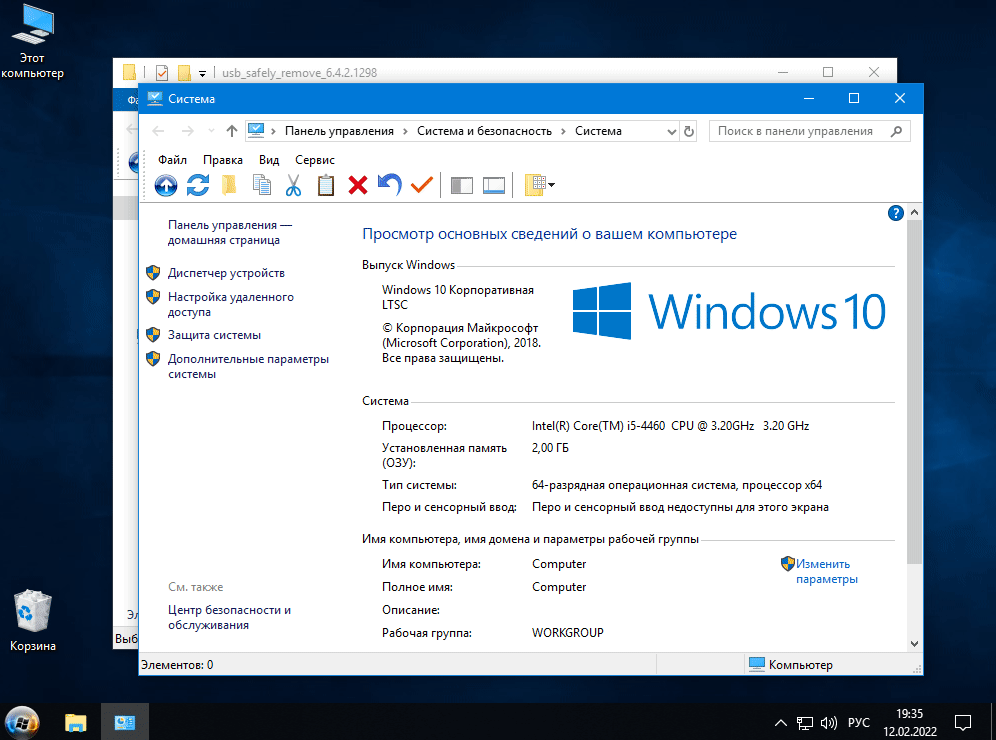Open the Правка menu
Viewport: 996px width, 740px height.
(223, 160)
